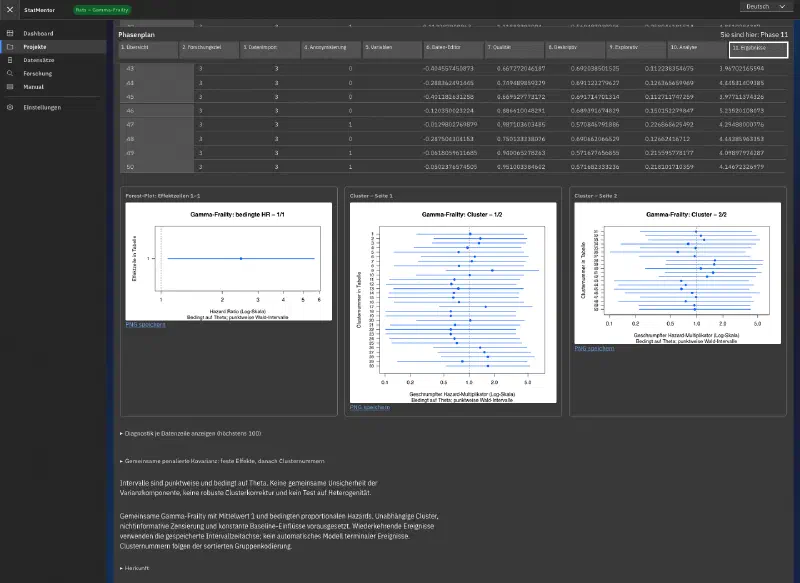Select row header 48 in the table
Screen dimensions: 800x583
tap(157, 139)
